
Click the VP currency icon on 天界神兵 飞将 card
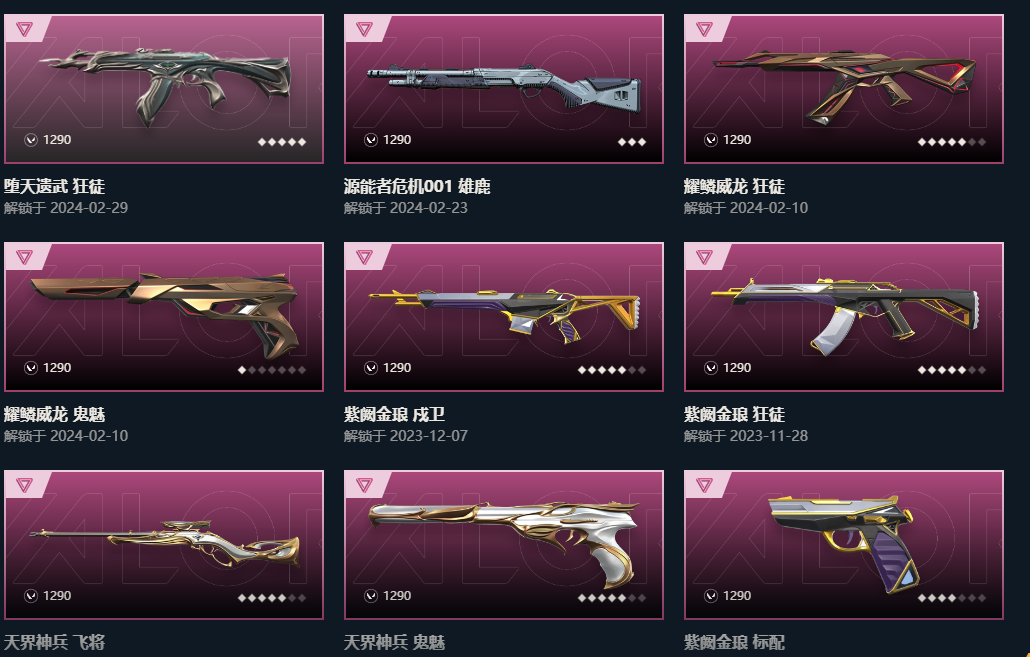tap(31, 596)
